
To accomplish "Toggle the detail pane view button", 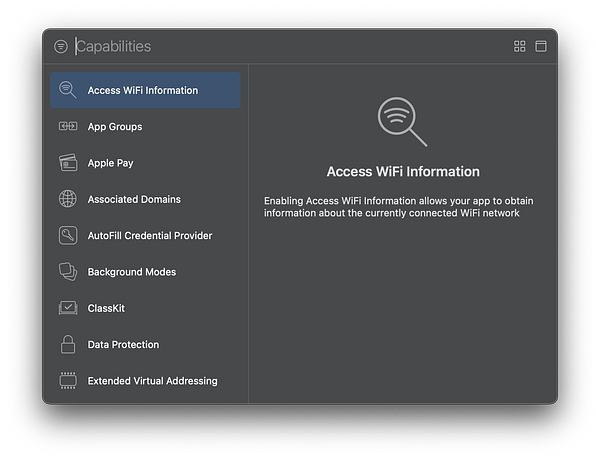I will (541, 46).
